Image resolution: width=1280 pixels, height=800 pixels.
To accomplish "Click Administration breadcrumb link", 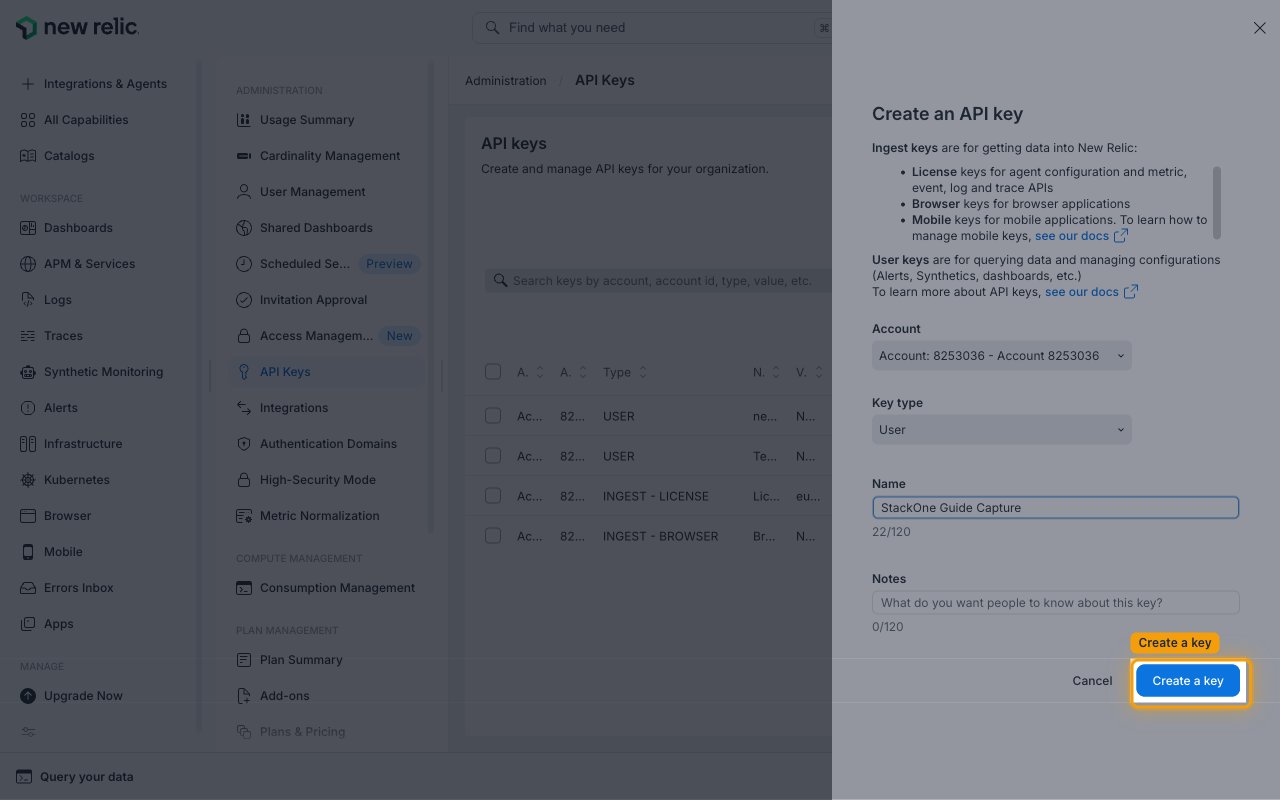I will coord(506,81).
